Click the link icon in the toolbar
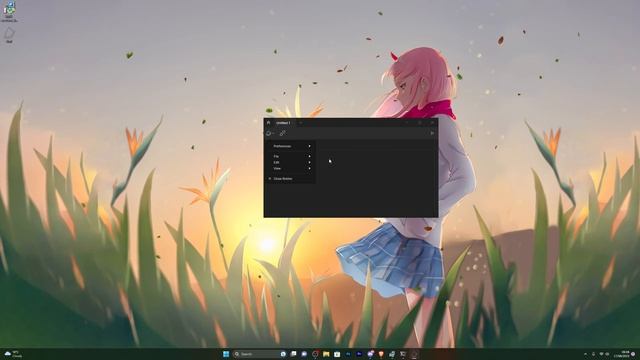Viewport: 640px width, 360px height. (282, 133)
